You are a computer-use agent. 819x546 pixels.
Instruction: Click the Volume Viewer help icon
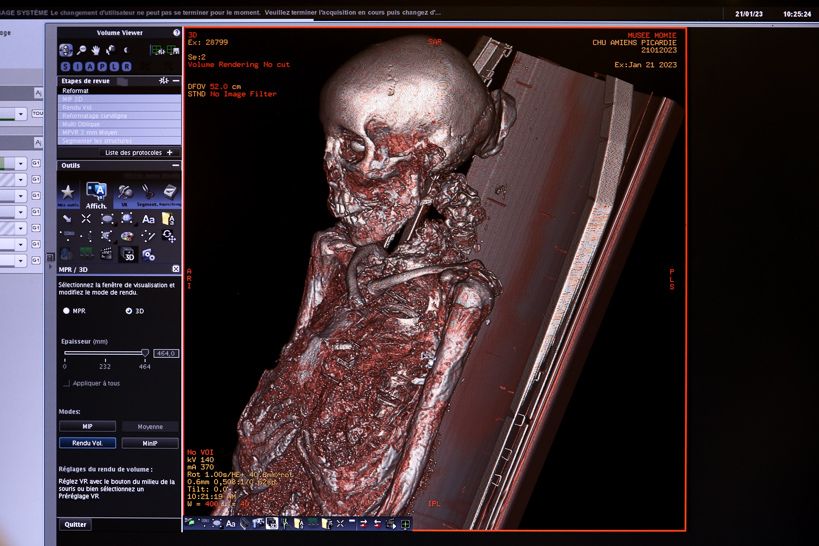click(176, 33)
